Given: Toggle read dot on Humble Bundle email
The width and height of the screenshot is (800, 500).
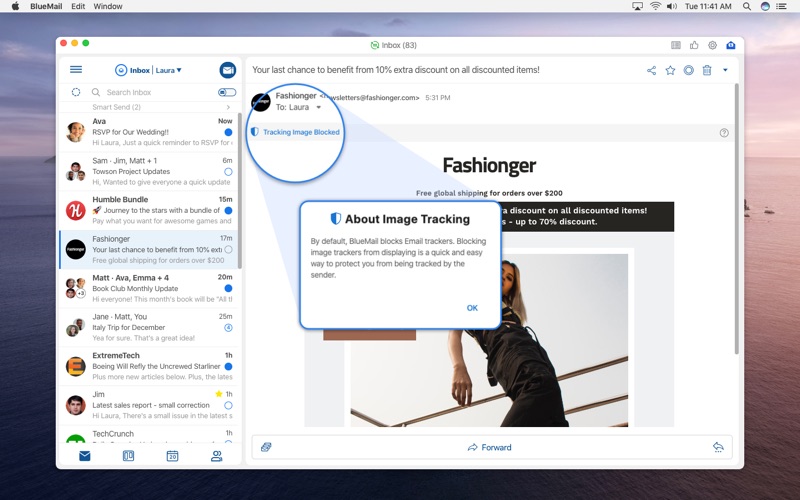Looking at the screenshot, I should click(x=229, y=210).
